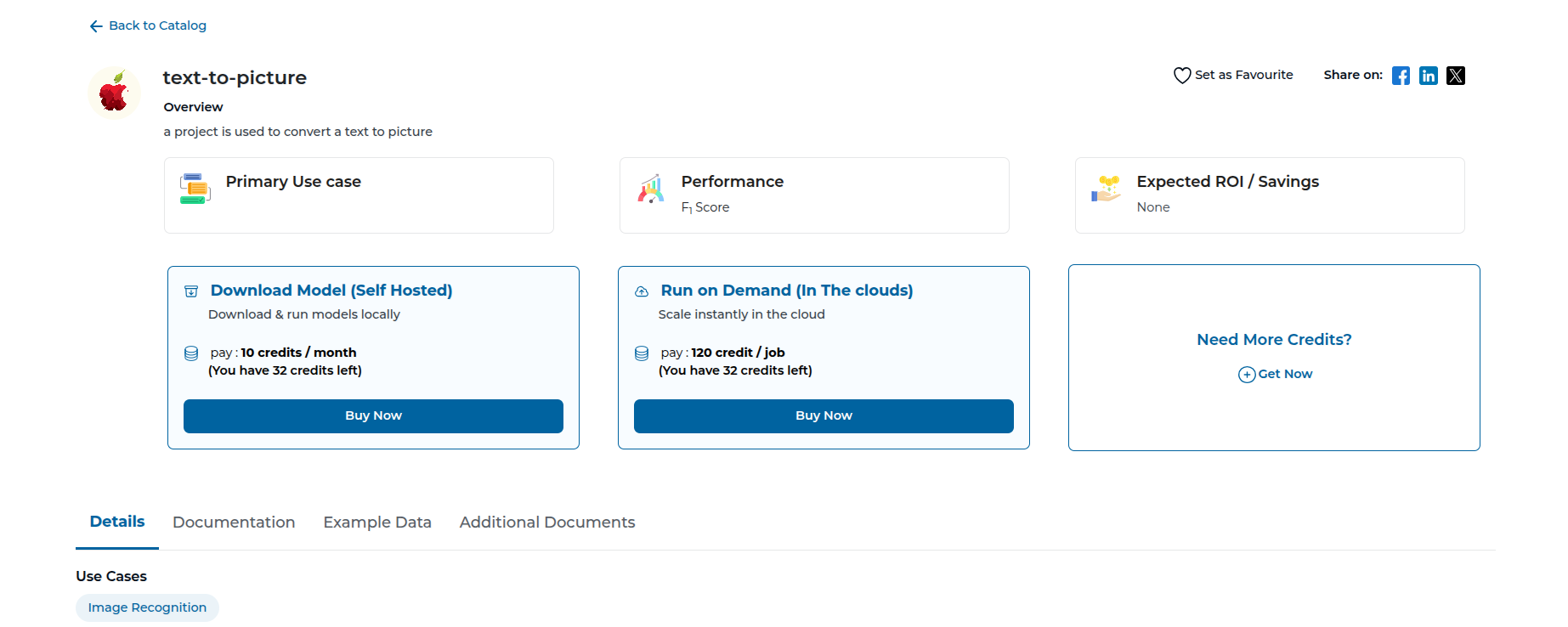The height and width of the screenshot is (627, 1568).
Task: Open the Example Data tab
Action: [377, 522]
